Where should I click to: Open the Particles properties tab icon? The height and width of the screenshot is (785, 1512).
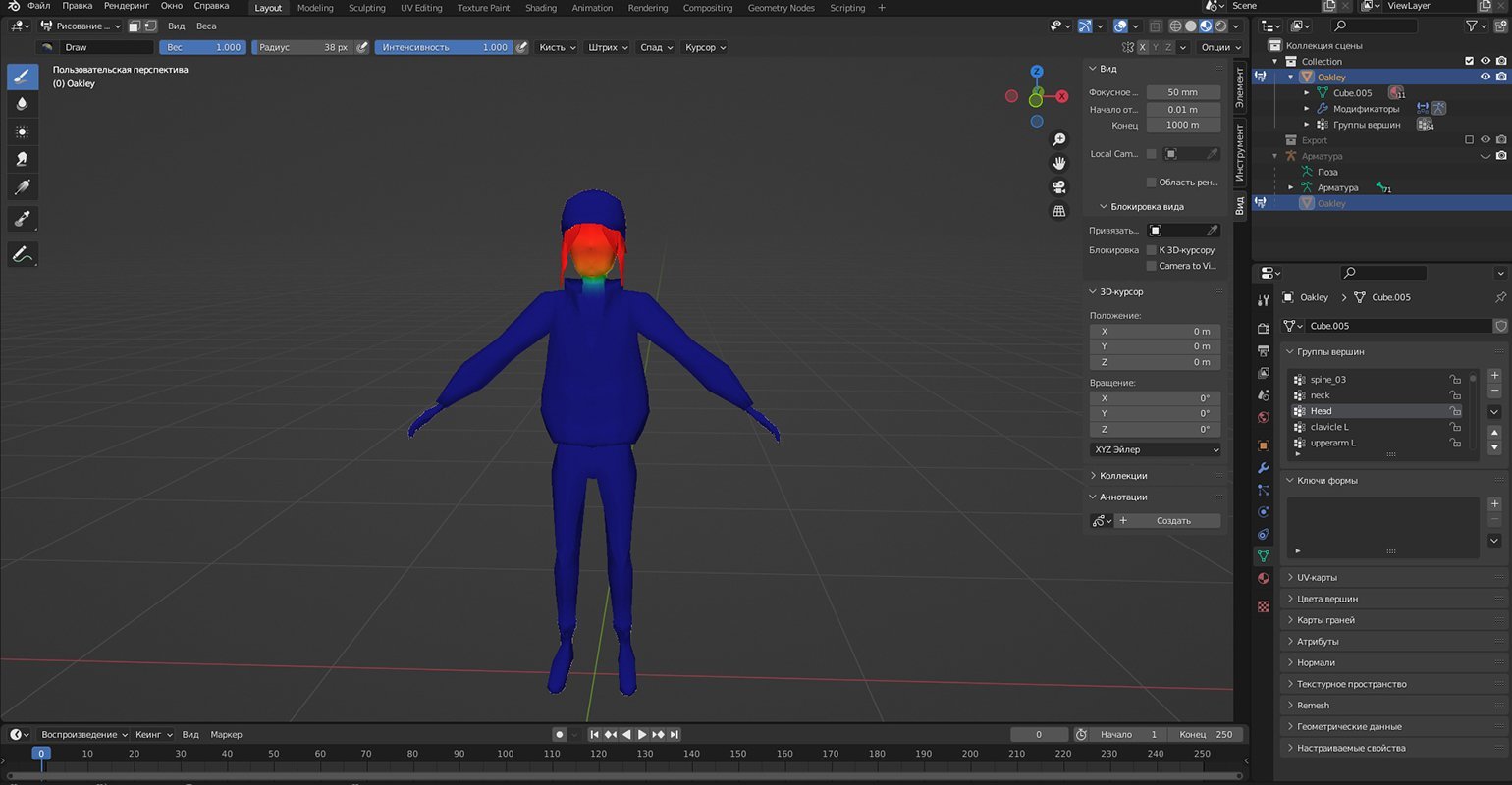click(x=1264, y=490)
